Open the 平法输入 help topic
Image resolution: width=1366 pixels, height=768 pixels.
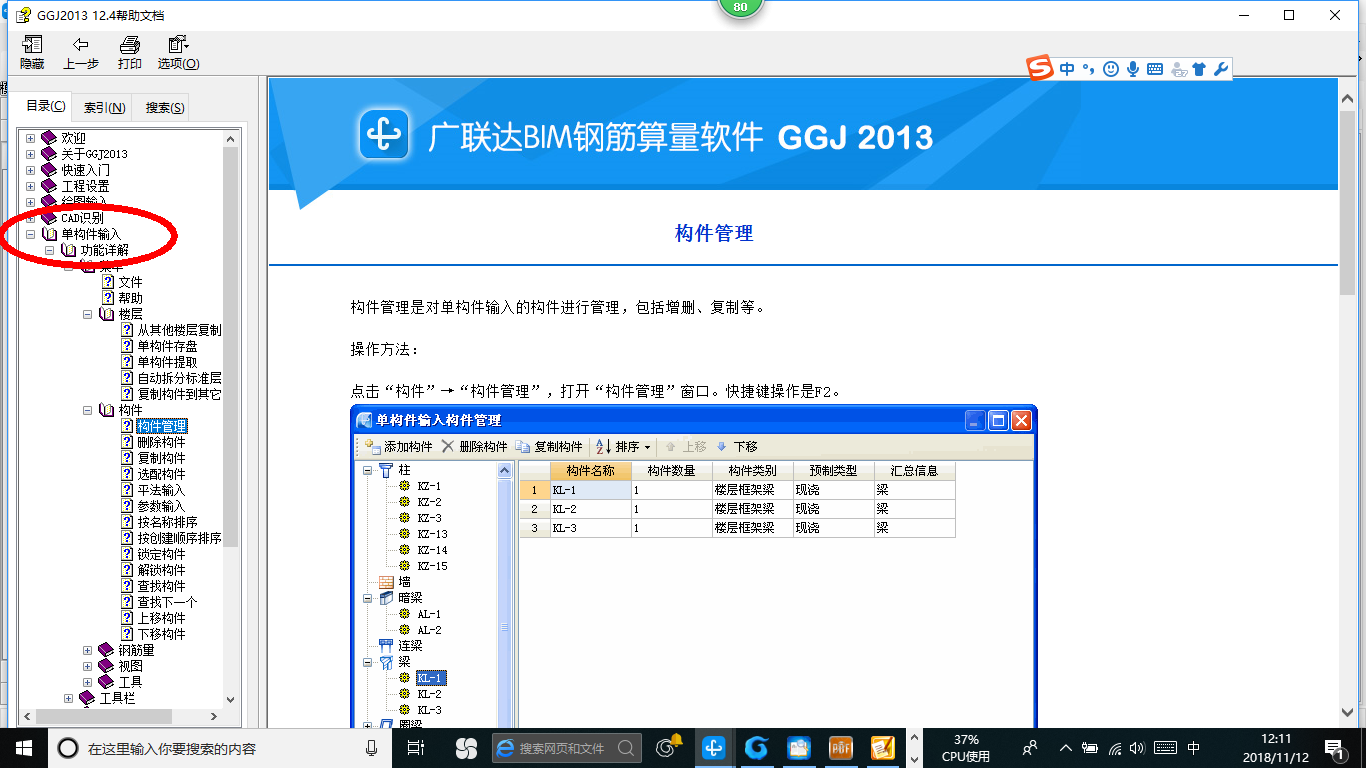click(161, 490)
